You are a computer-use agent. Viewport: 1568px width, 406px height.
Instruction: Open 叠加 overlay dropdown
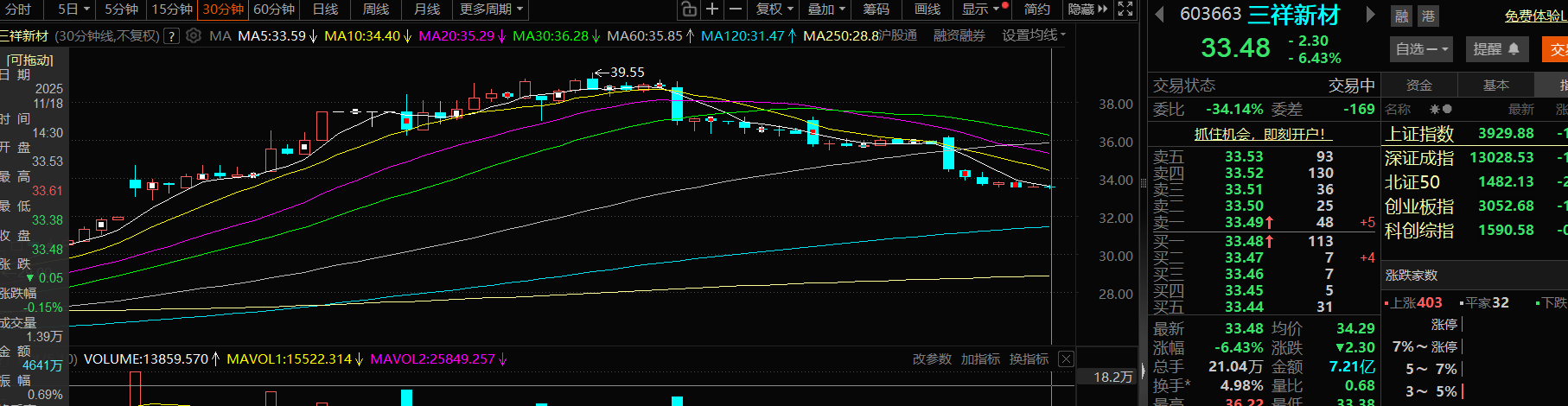point(826,10)
